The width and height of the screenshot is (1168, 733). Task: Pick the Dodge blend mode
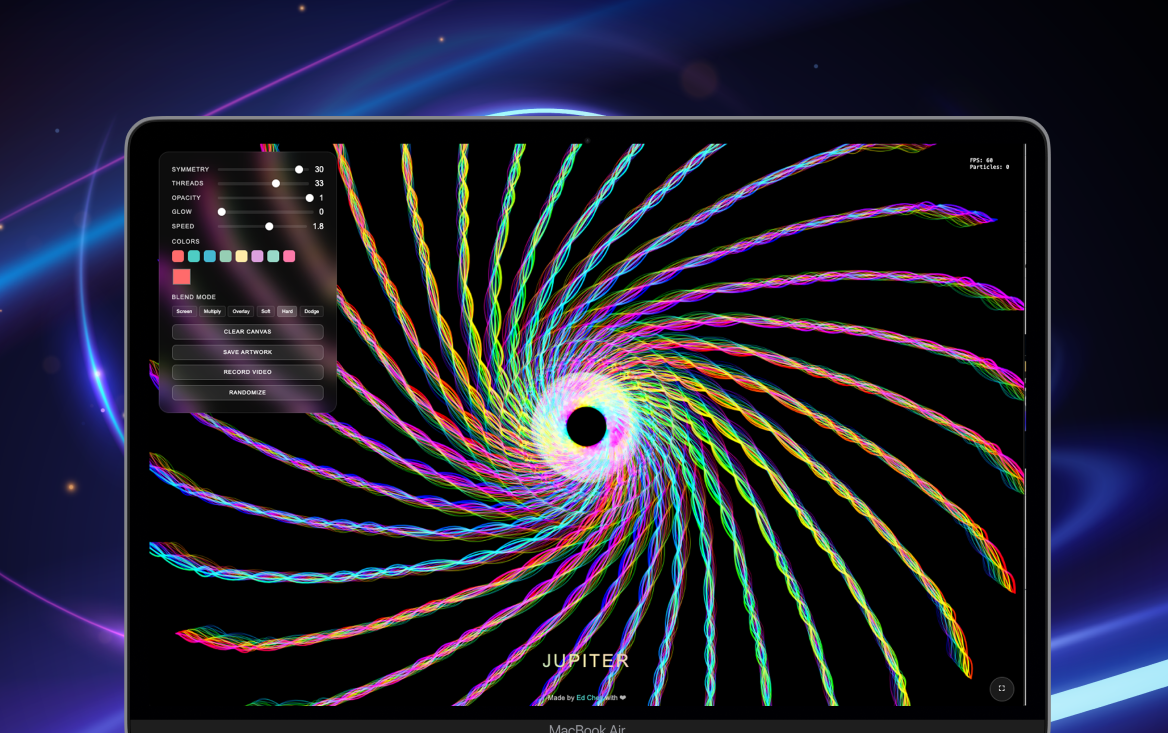tap(312, 312)
